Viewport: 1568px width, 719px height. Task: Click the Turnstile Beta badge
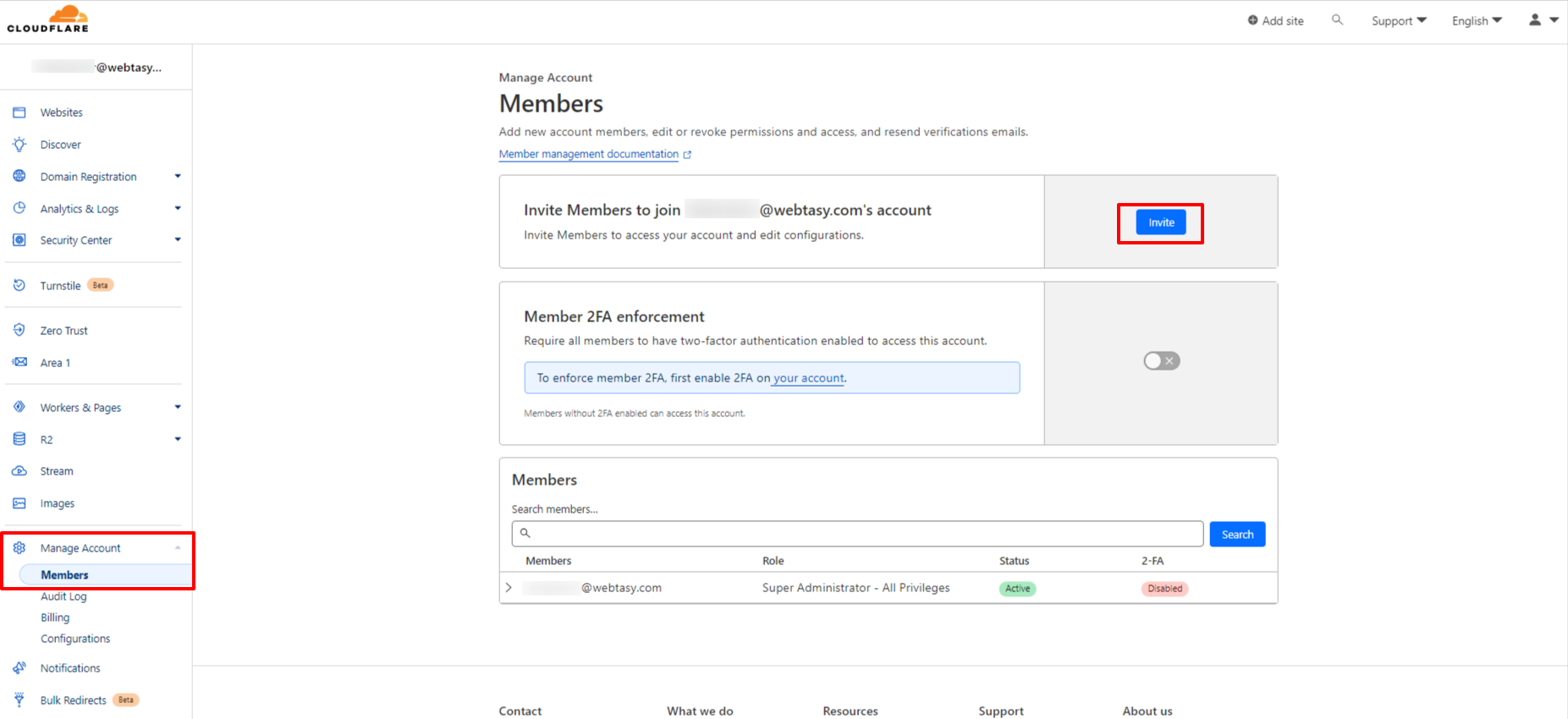(x=101, y=285)
